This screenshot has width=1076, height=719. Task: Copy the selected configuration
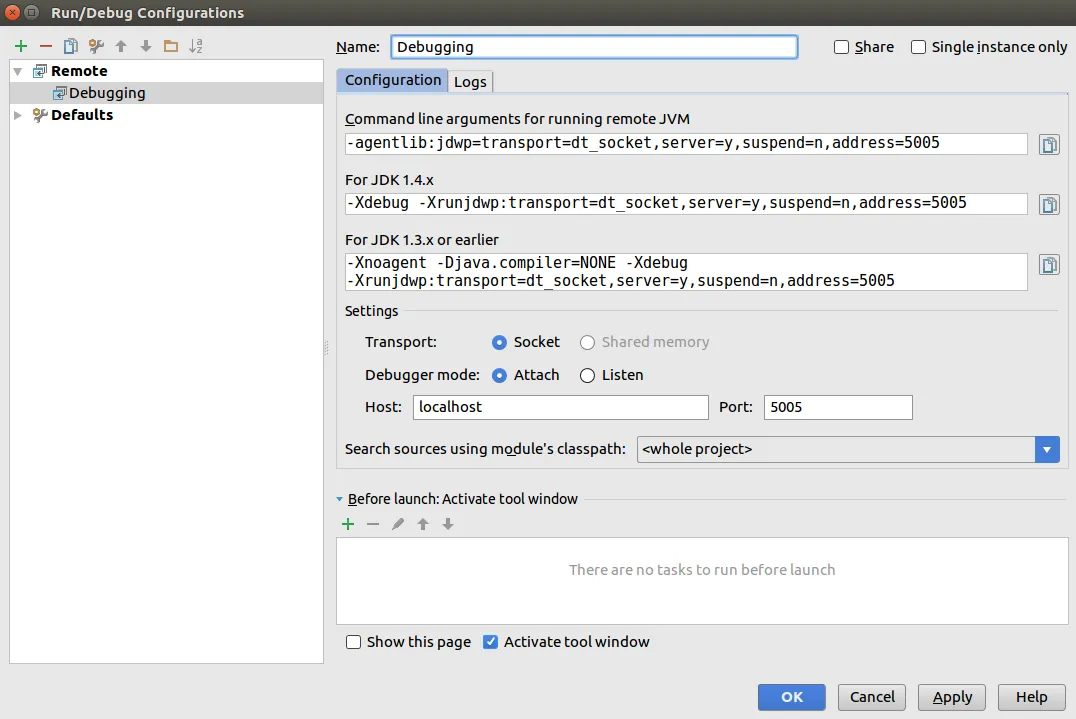(x=71, y=46)
